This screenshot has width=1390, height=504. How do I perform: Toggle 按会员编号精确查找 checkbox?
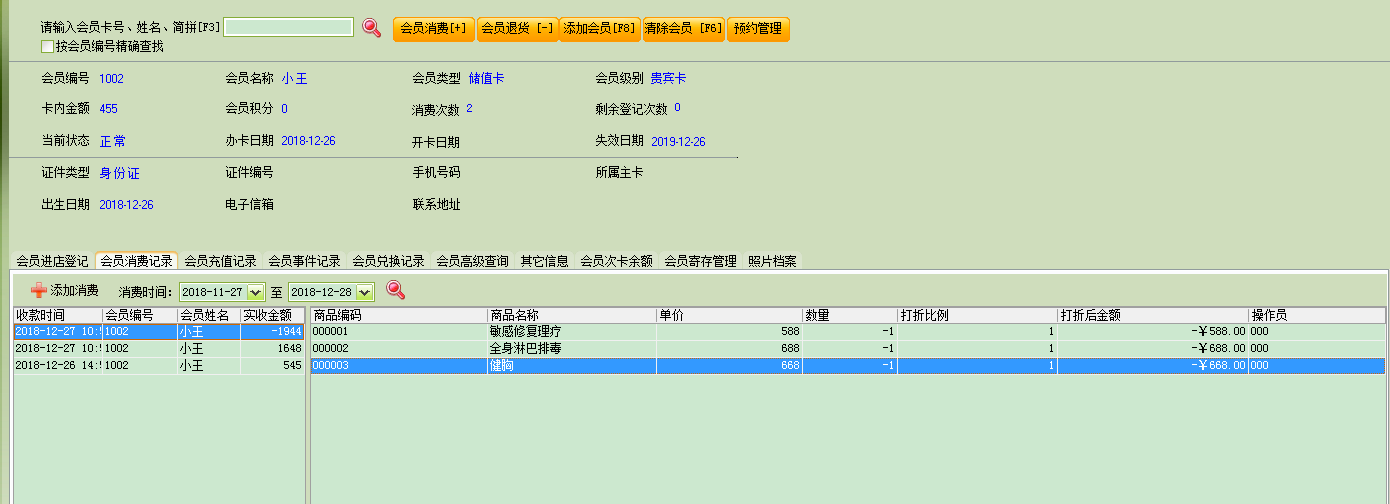[47, 46]
